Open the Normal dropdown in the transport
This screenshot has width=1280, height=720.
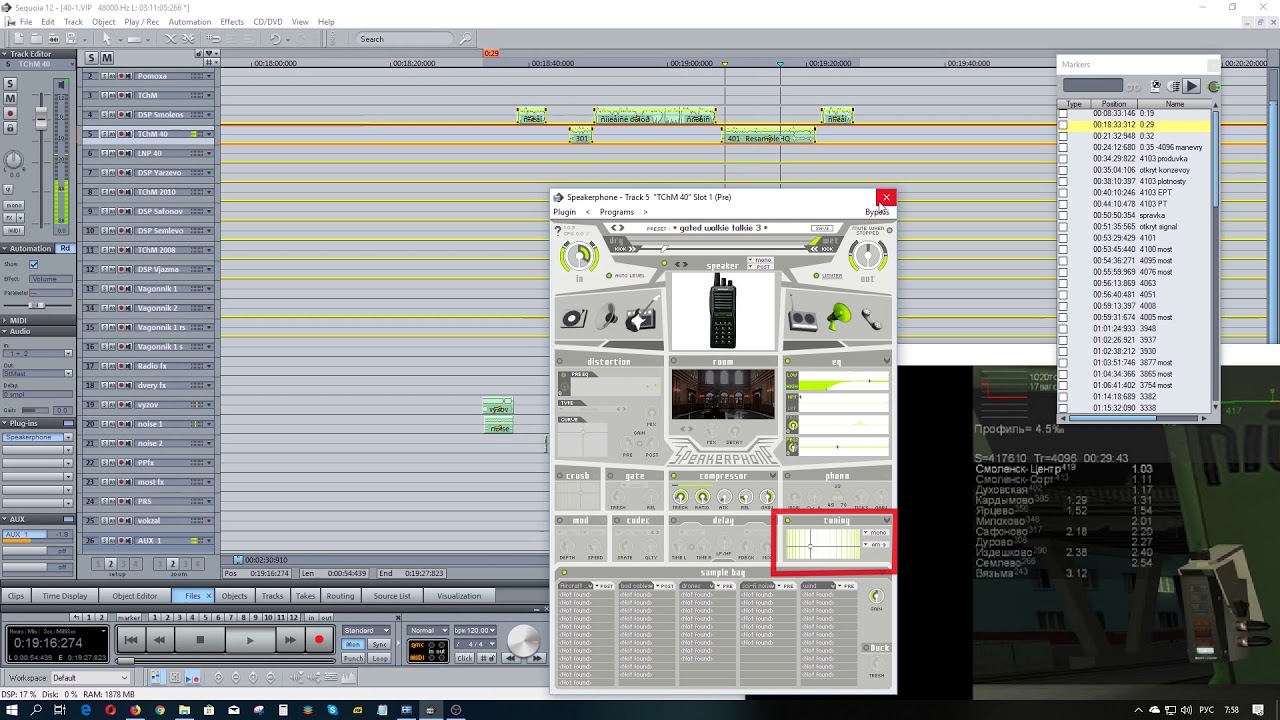429,630
